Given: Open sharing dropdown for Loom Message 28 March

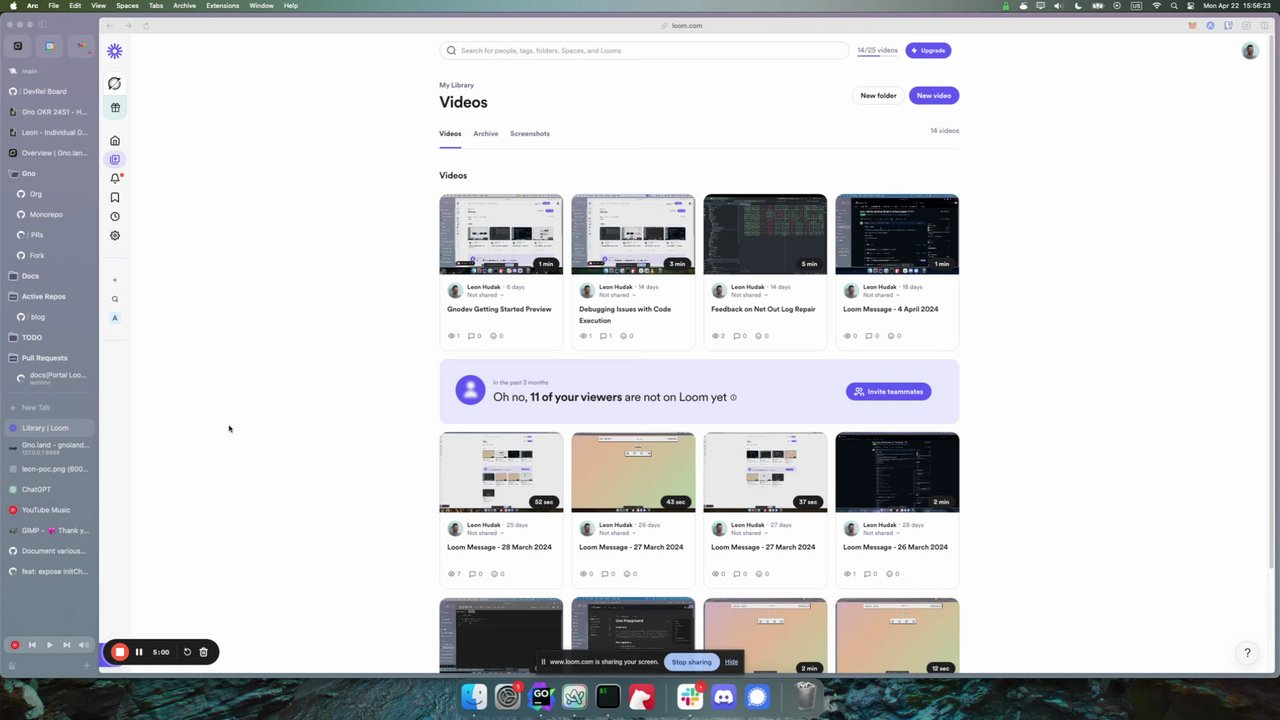Looking at the screenshot, I should (484, 533).
